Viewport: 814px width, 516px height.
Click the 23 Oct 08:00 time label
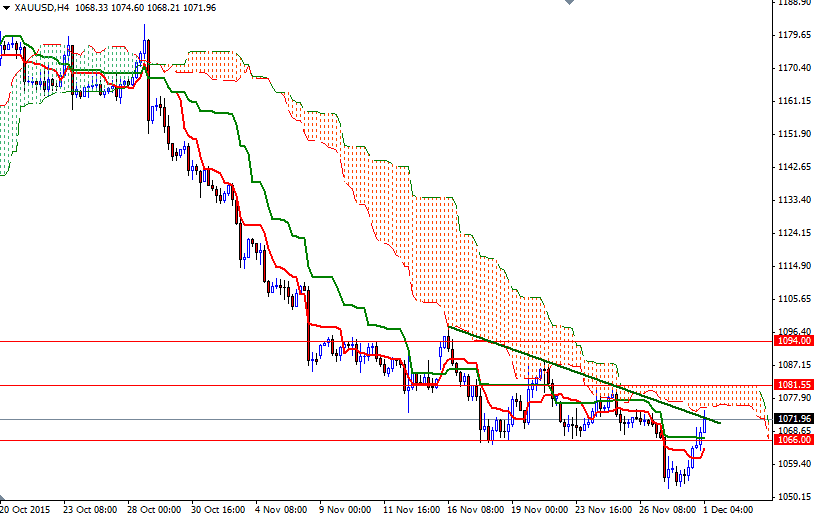(90, 510)
